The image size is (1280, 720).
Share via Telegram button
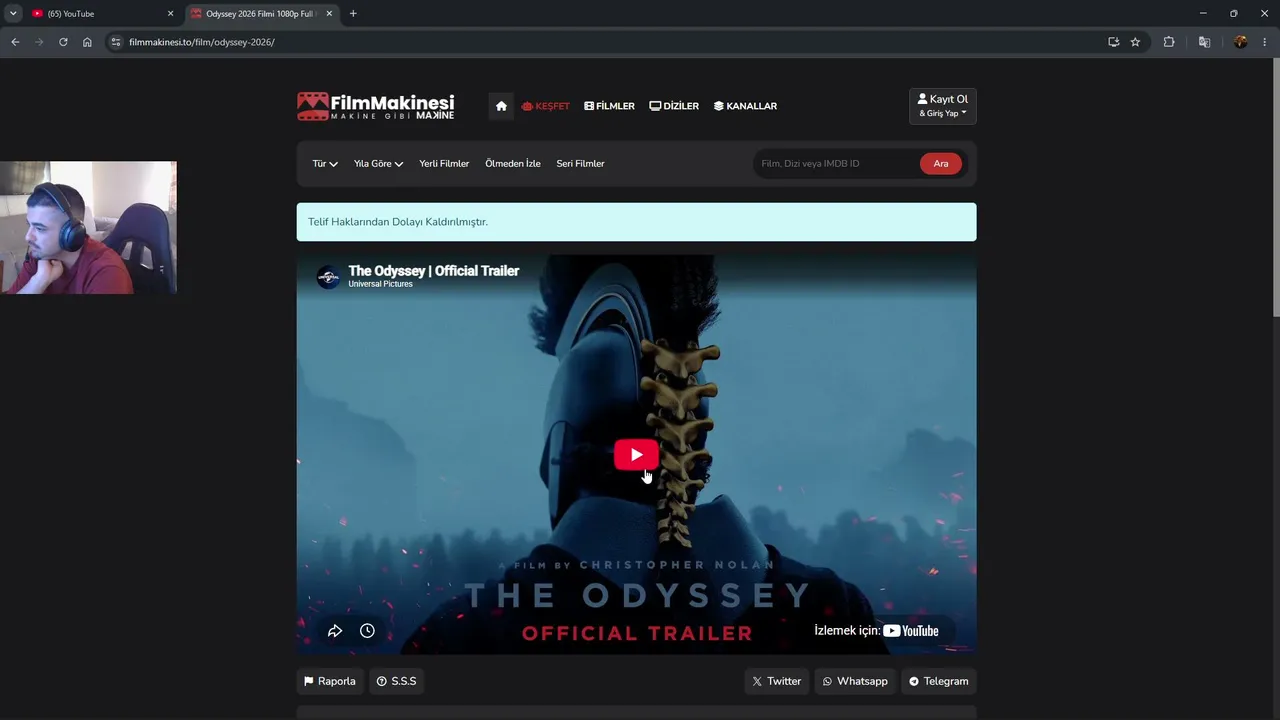[939, 681]
